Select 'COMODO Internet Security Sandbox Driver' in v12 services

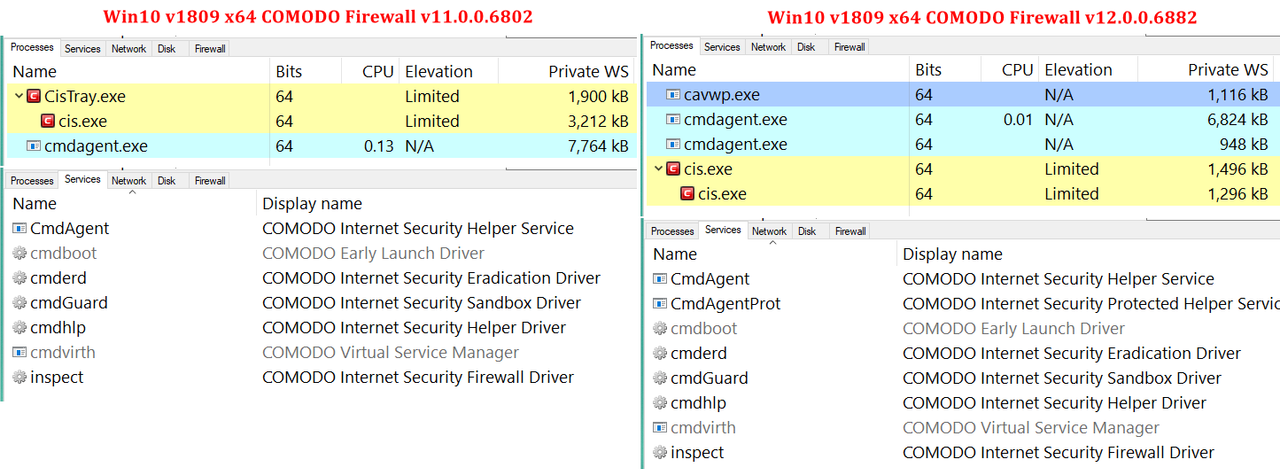coord(1062,378)
